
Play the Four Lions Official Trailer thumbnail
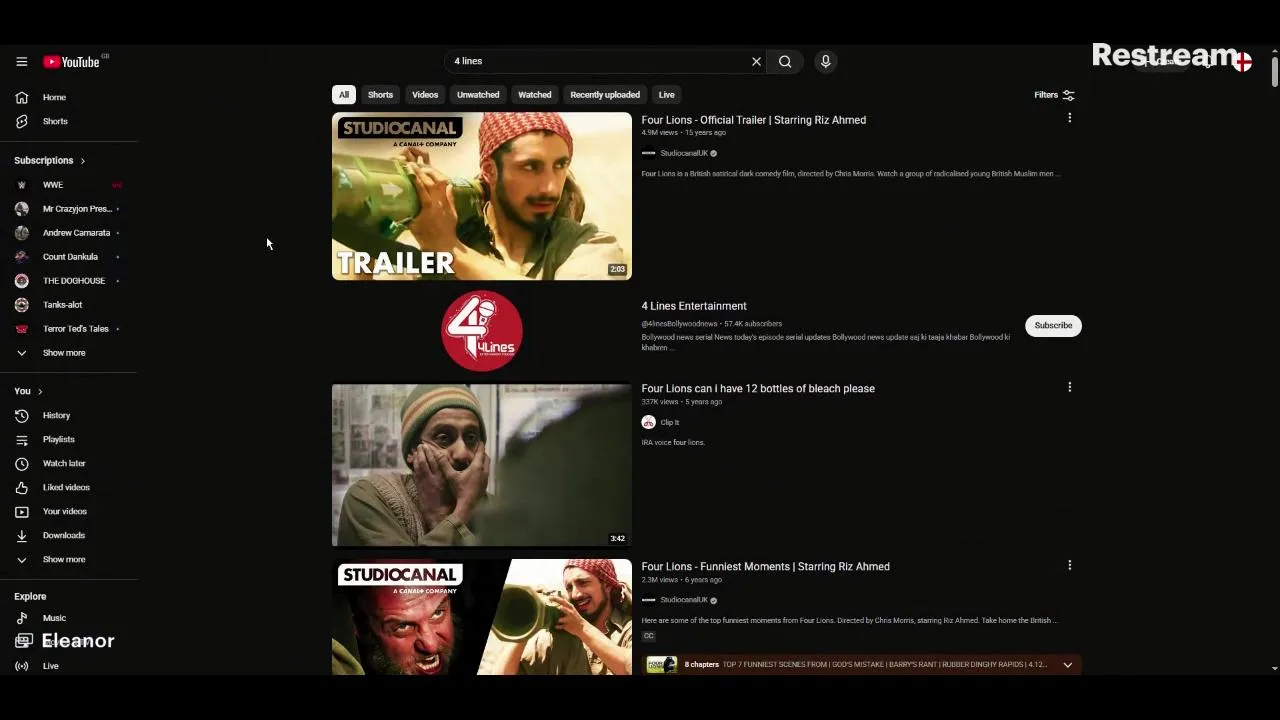tap(482, 196)
